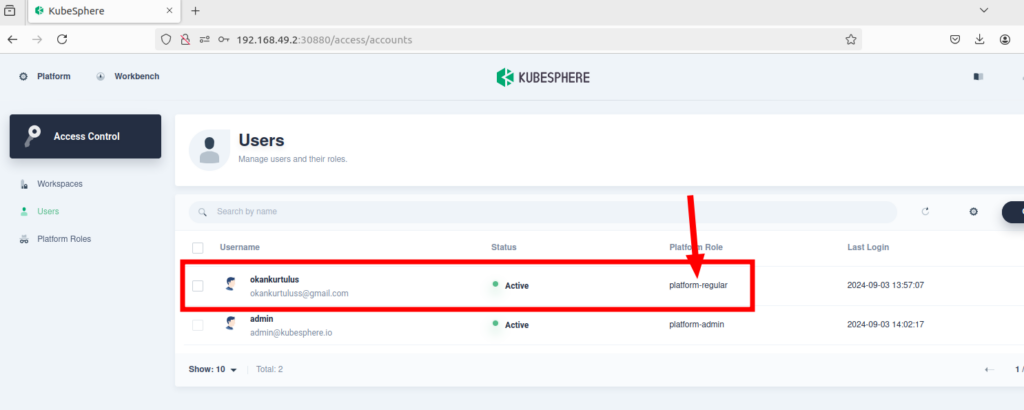Click the Status column header
Image resolution: width=1024 pixels, height=410 pixels.
[504, 247]
